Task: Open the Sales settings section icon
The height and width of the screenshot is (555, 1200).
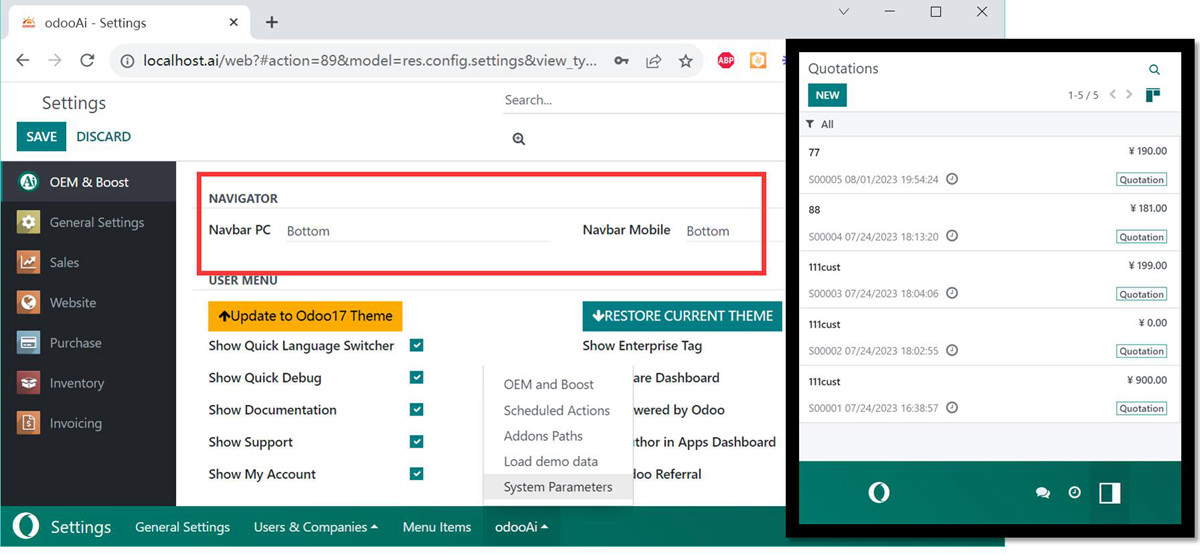Action: point(29,262)
